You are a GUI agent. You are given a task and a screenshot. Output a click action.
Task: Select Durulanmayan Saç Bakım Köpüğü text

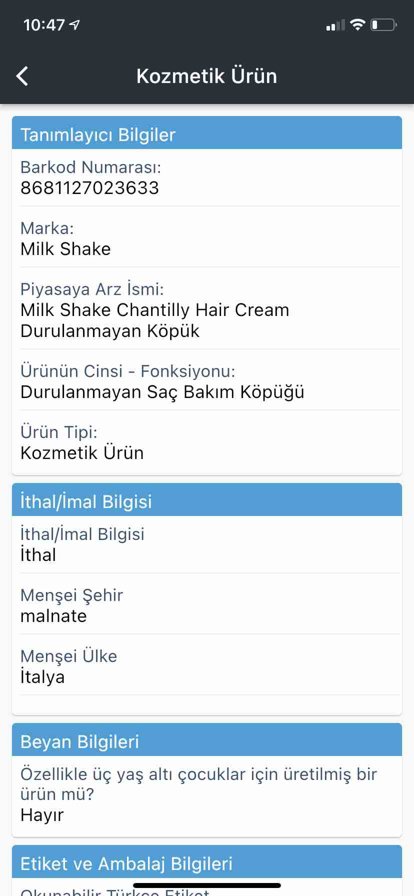162,392
